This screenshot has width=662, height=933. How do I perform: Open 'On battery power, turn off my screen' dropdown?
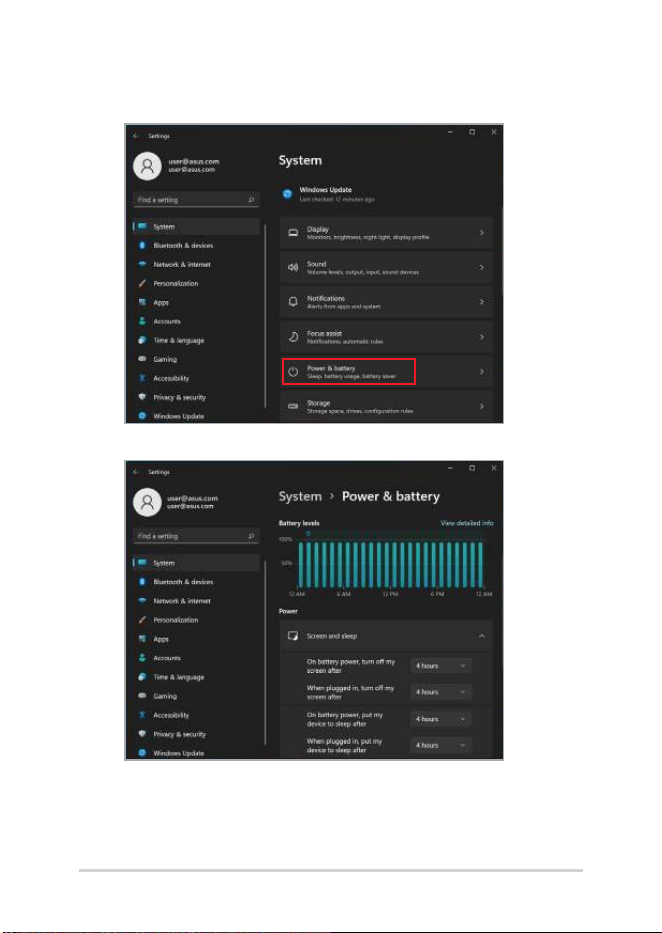click(x=441, y=666)
